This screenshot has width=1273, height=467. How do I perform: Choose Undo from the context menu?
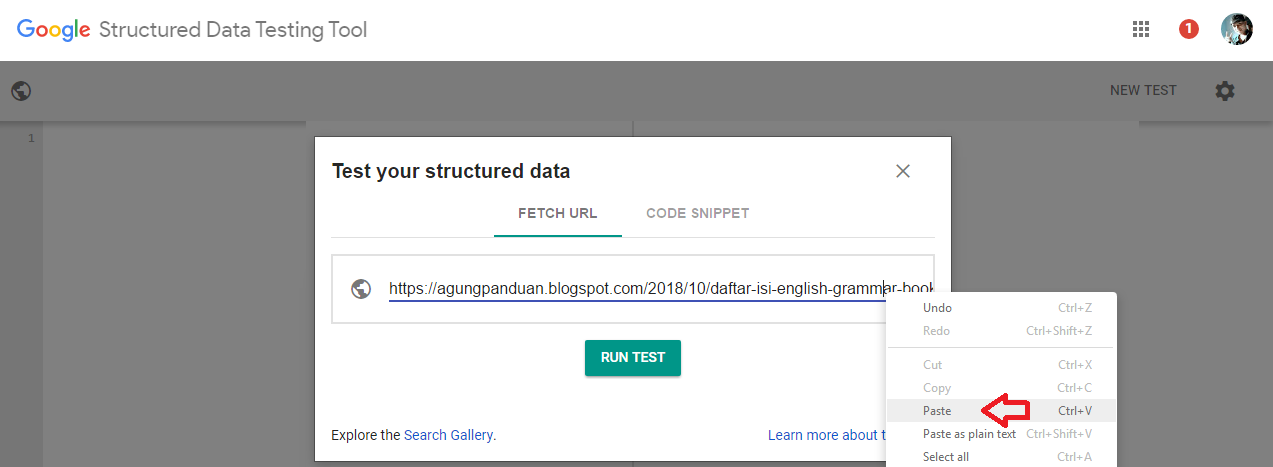point(938,308)
